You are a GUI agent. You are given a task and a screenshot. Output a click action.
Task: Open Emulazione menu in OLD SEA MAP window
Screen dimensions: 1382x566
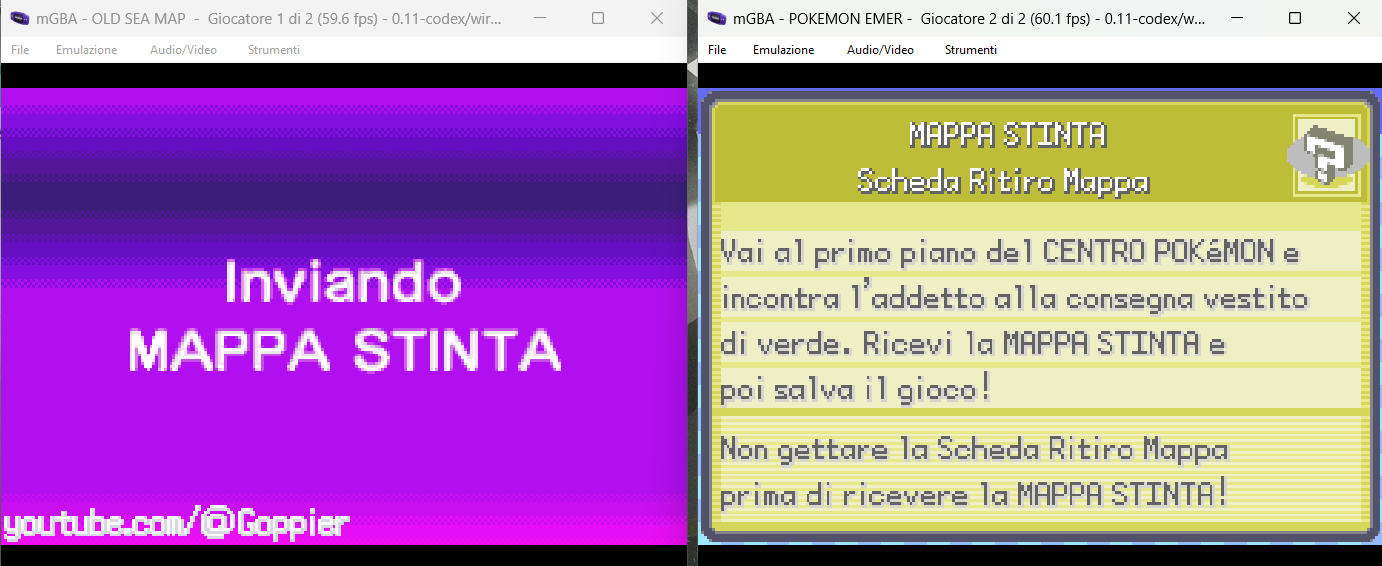(86, 50)
